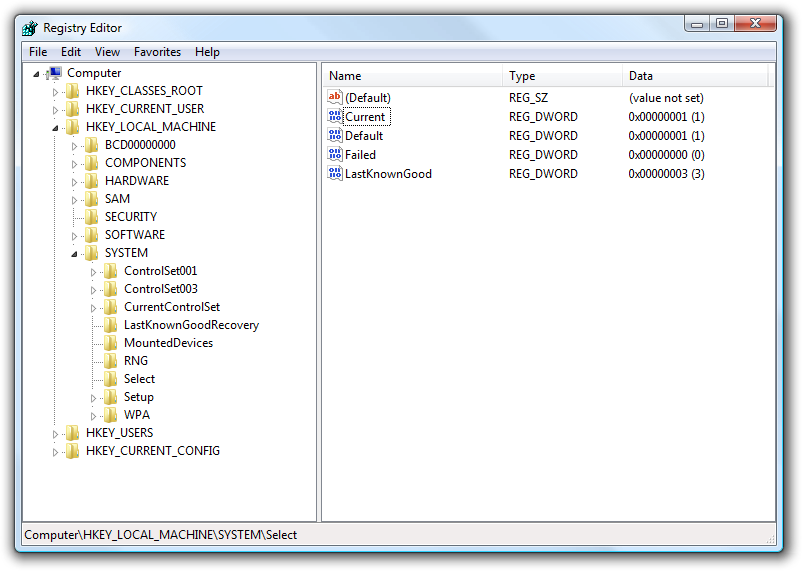Image resolution: width=802 pixels, height=571 pixels.
Task: Click the Registry Editor title bar icon
Action: [x=30, y=27]
